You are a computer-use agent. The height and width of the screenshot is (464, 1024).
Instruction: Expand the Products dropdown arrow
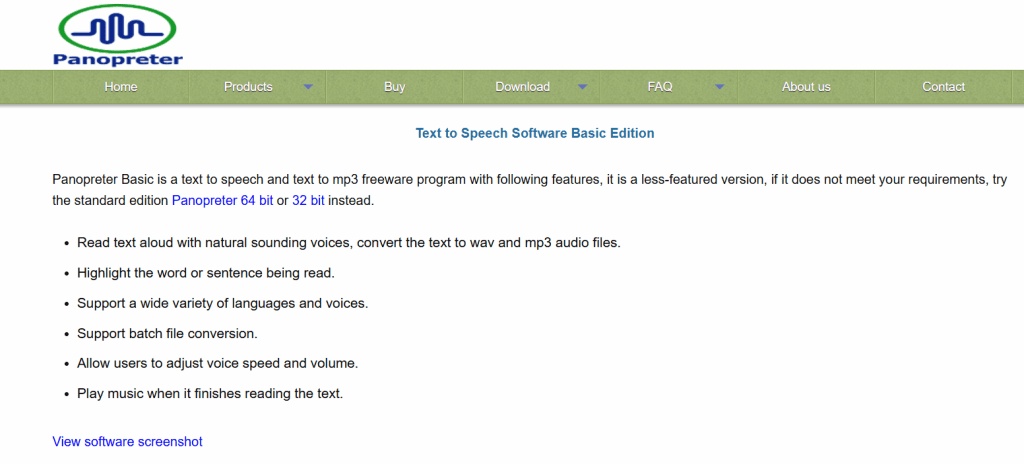(x=308, y=87)
